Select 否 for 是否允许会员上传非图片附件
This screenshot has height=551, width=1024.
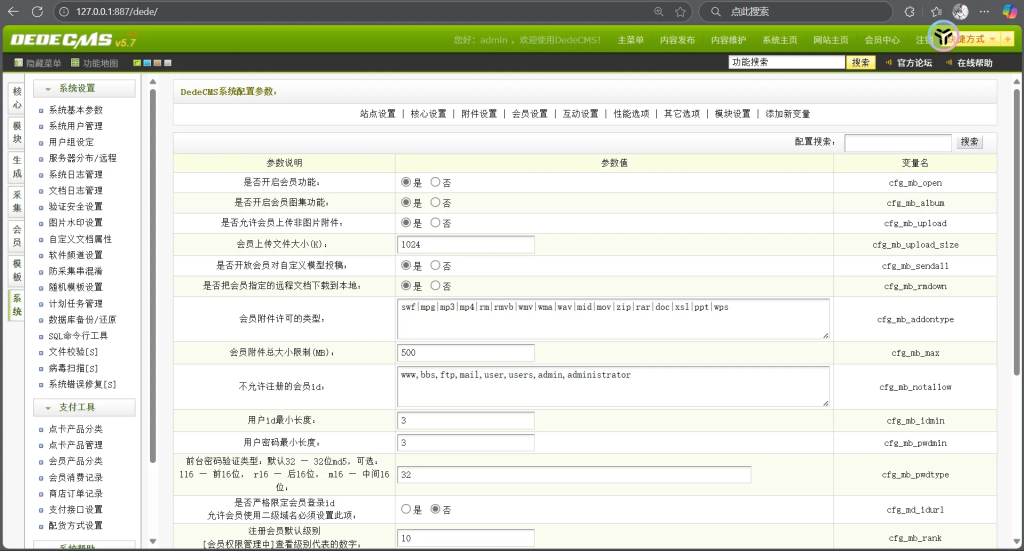click(x=435, y=223)
